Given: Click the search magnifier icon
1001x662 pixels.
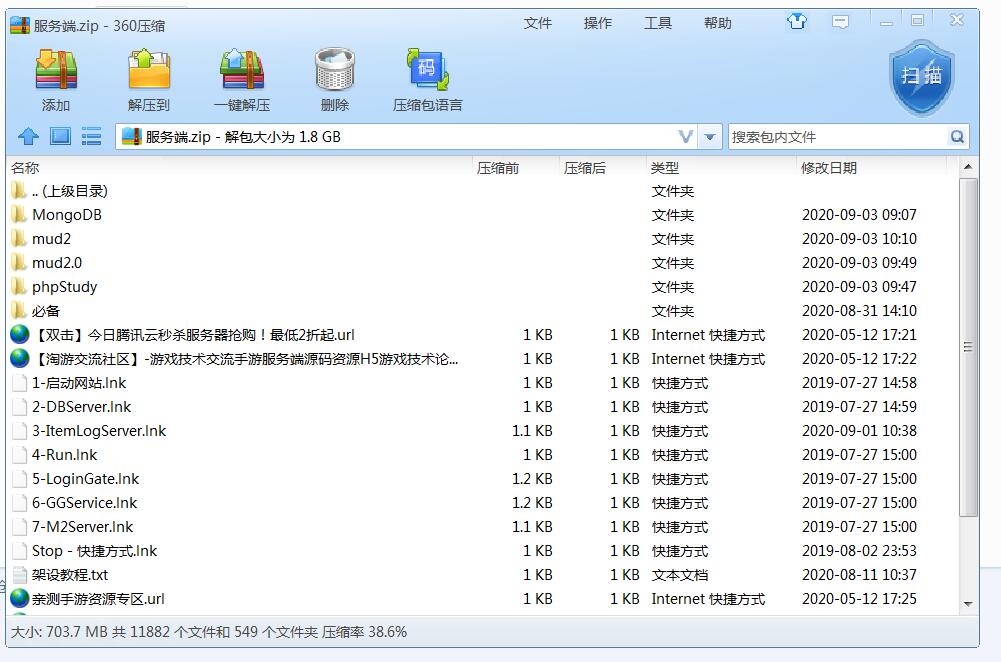Looking at the screenshot, I should pos(957,137).
